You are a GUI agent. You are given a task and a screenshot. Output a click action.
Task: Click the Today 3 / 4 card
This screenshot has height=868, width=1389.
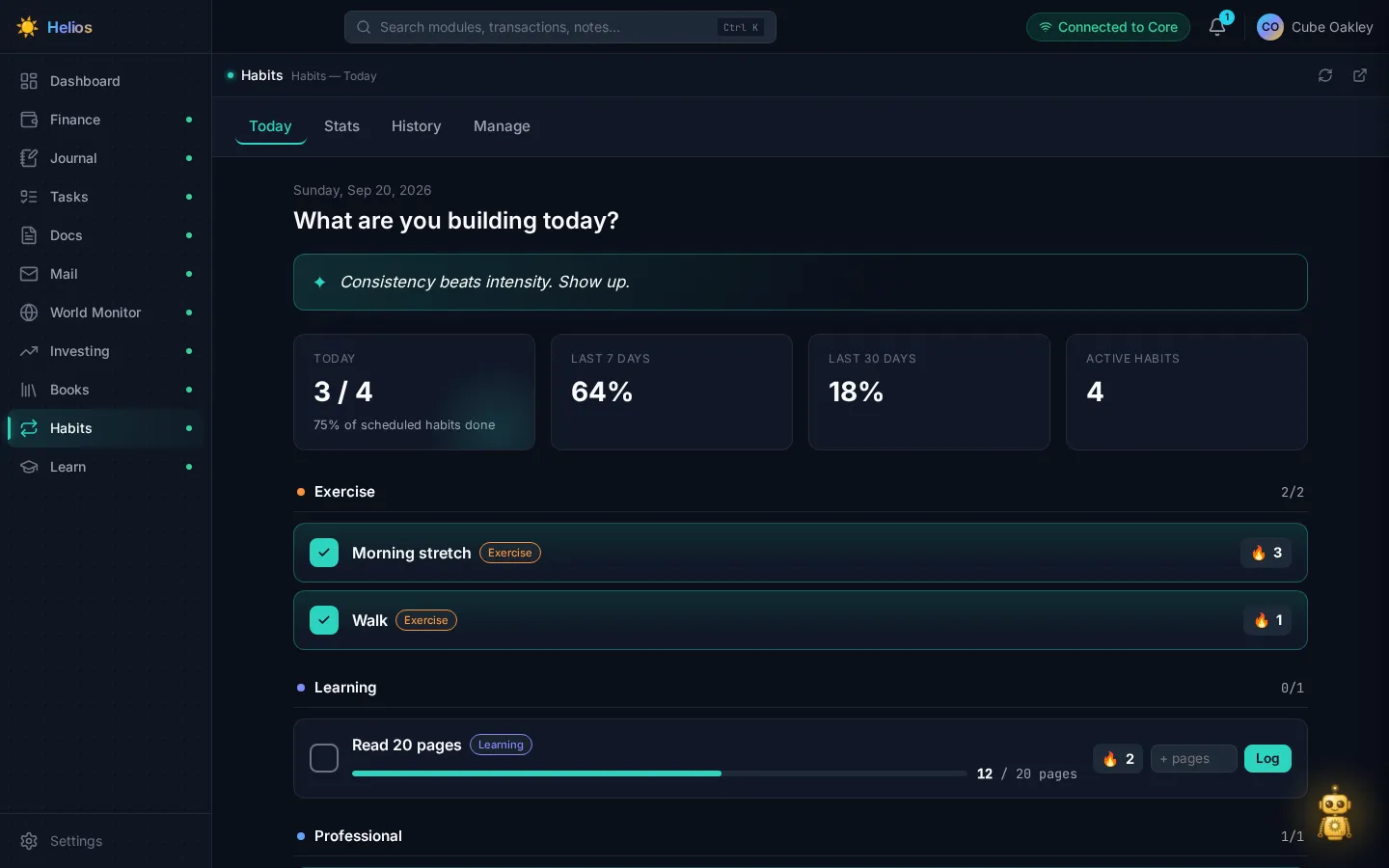414,392
